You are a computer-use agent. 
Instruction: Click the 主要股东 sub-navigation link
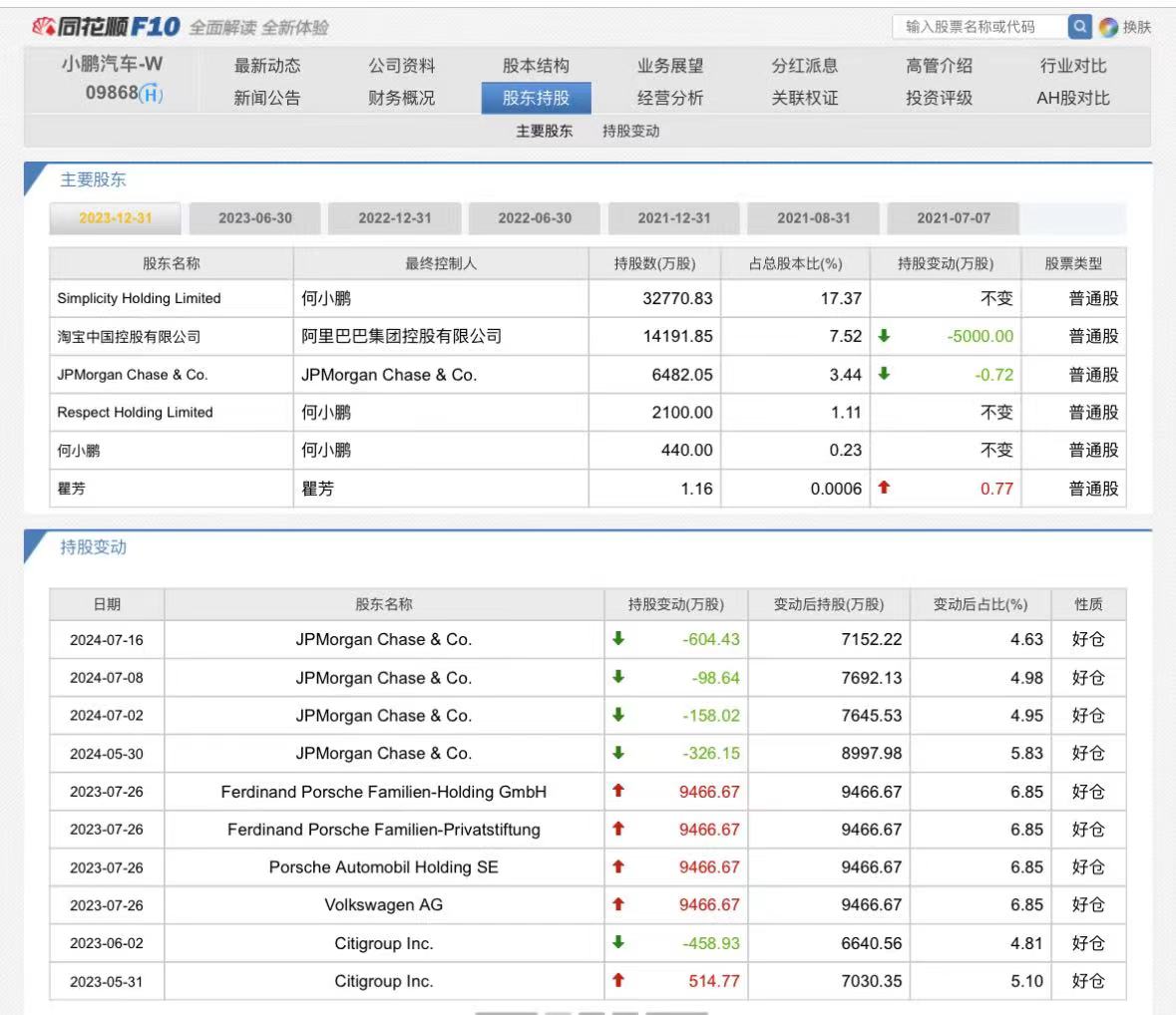544,132
